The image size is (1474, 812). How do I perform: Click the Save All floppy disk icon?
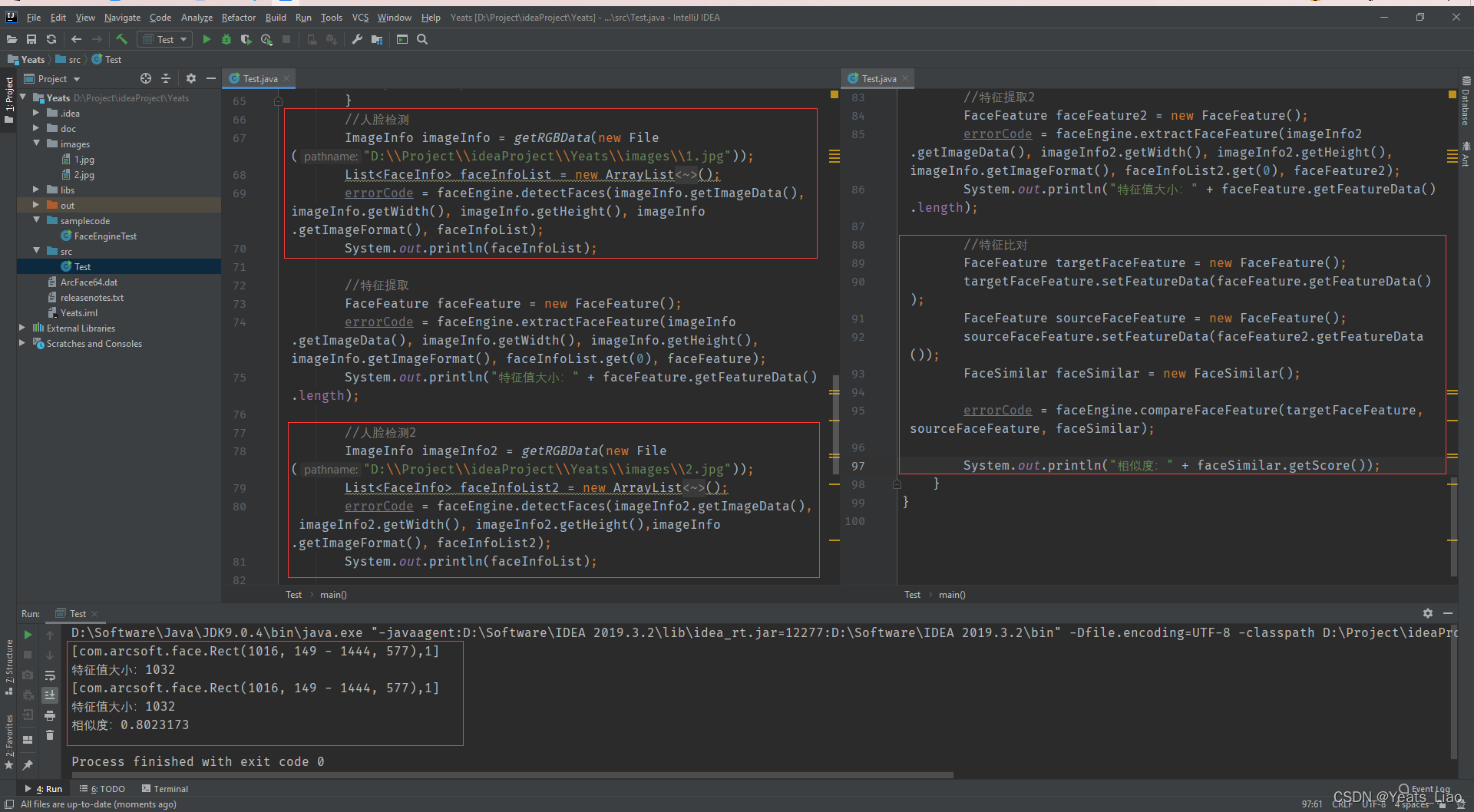click(x=31, y=39)
